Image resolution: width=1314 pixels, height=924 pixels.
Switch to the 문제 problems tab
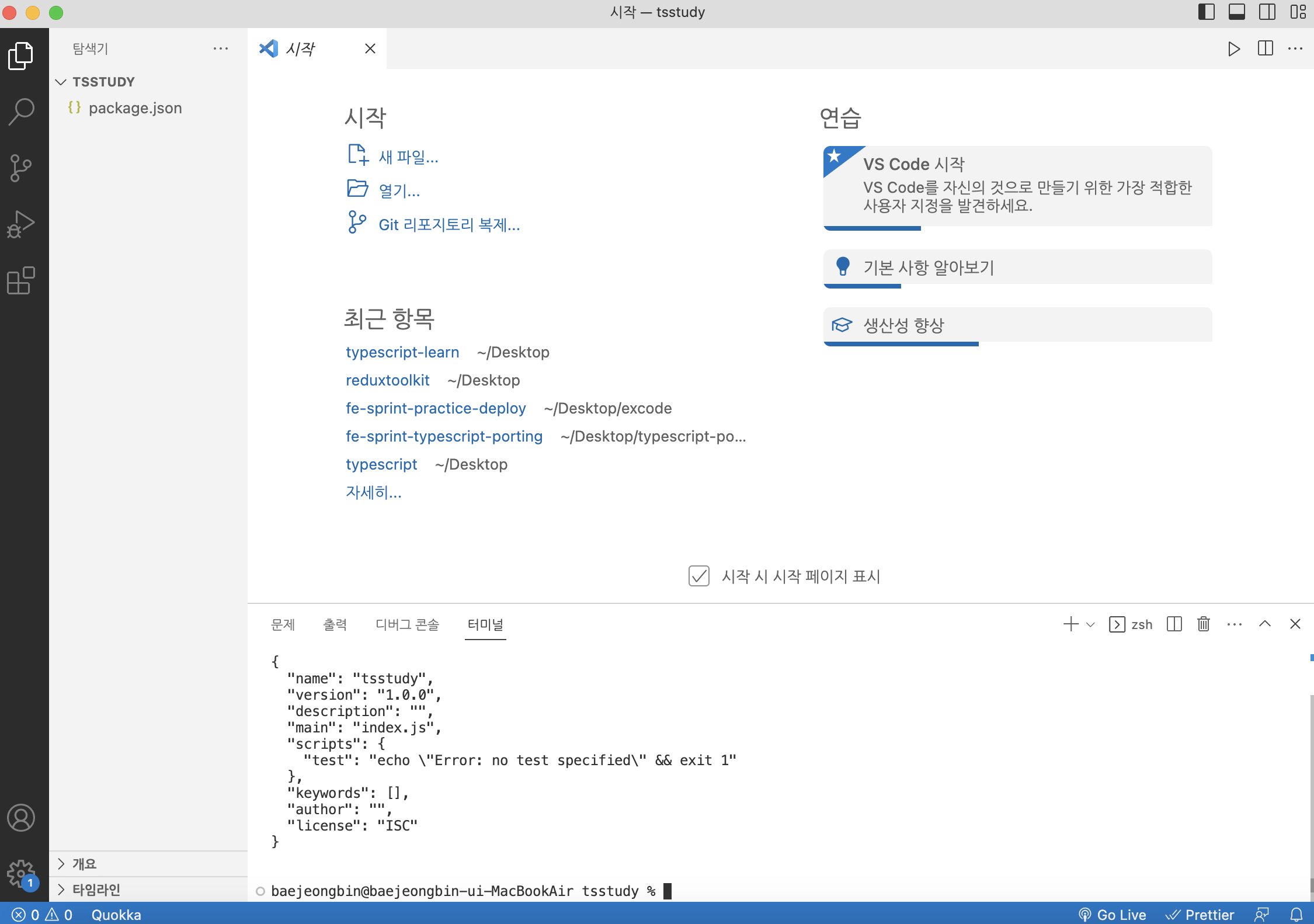point(283,624)
